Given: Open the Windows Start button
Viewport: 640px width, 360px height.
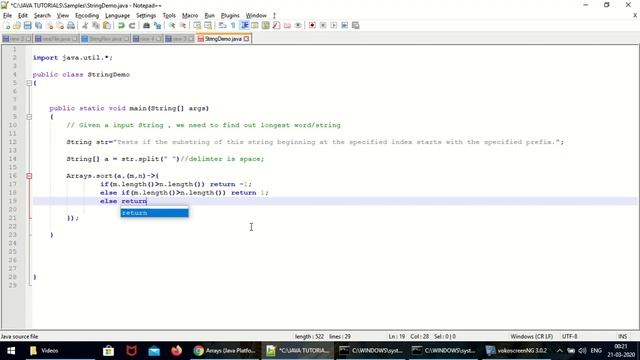Looking at the screenshot, I should point(11,351).
